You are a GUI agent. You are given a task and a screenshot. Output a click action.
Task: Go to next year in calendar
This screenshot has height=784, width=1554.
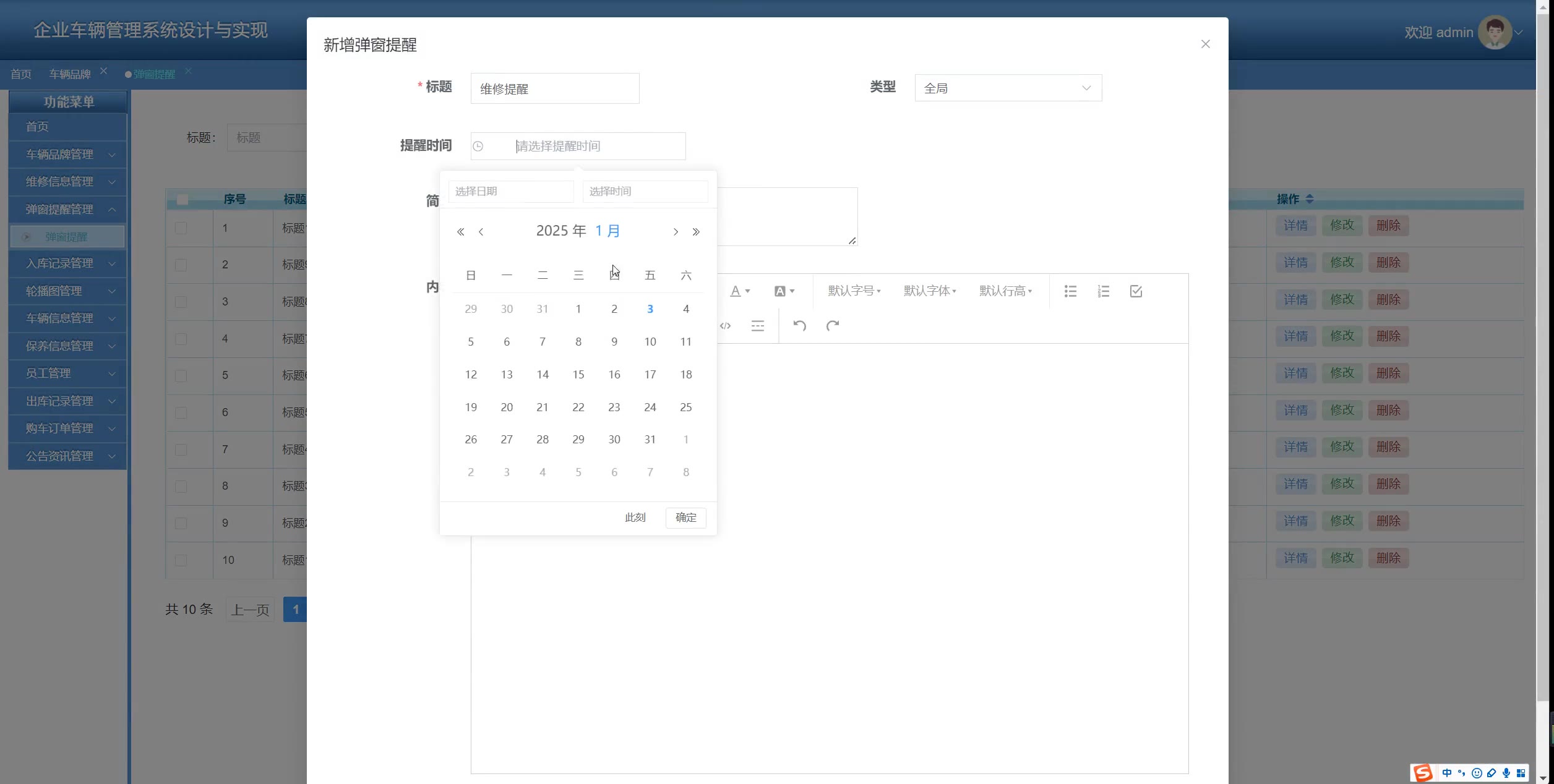[x=696, y=232]
